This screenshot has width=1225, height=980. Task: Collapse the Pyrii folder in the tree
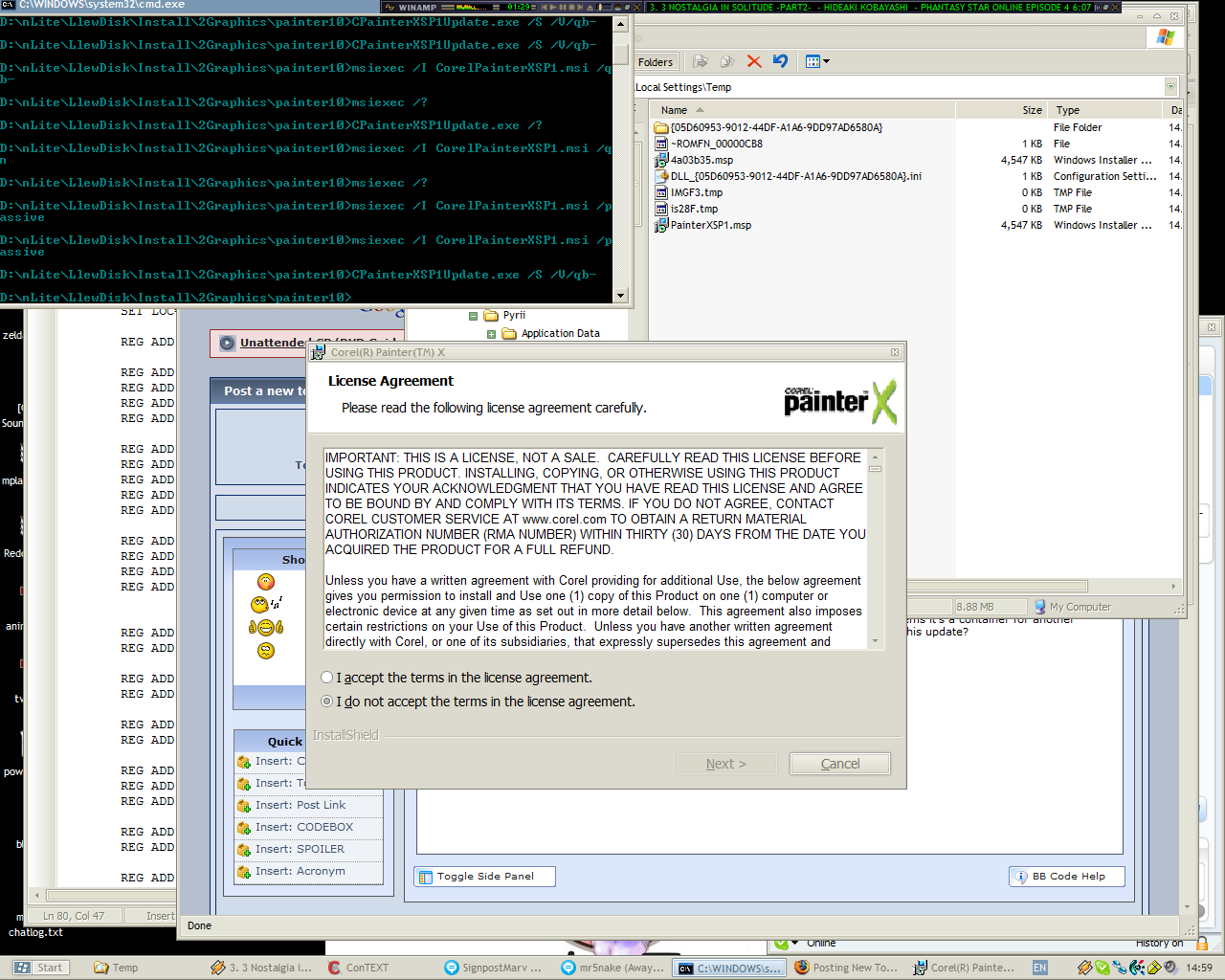[473, 316]
